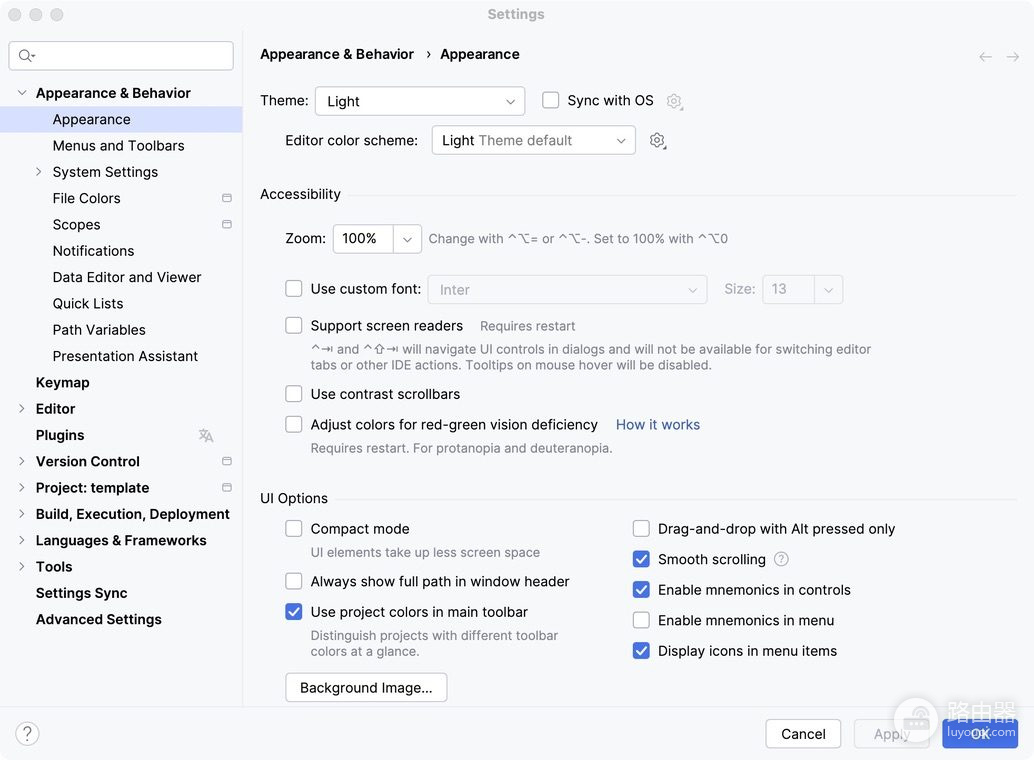The image size is (1034, 760).
Task: Open the Help question mark button
Action: tap(27, 734)
